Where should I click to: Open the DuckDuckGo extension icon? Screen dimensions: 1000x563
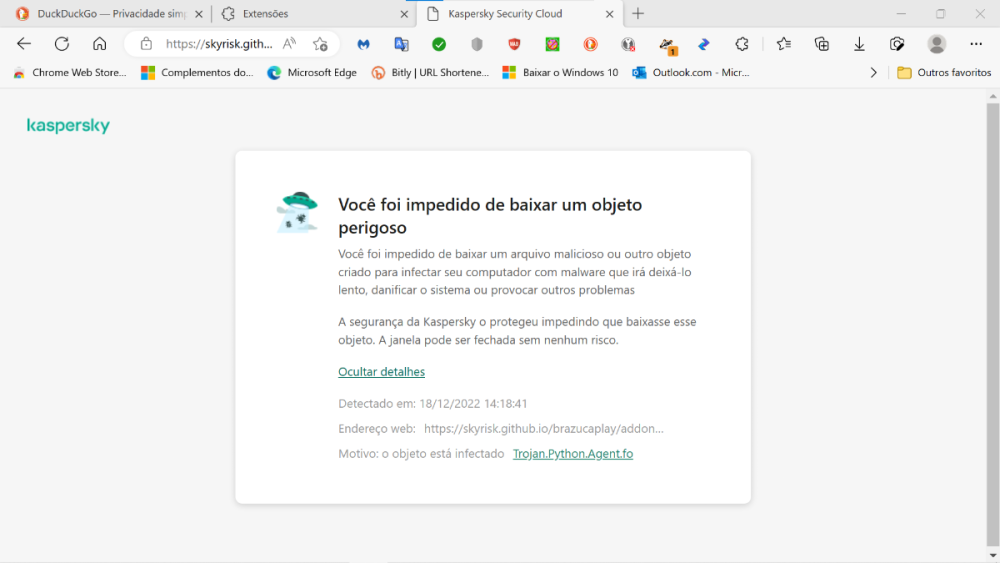(x=591, y=44)
